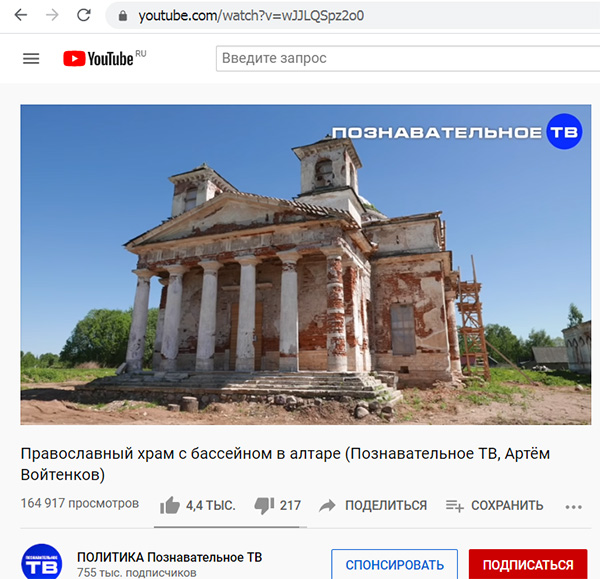
Task: Open ПОЛИТИКА Познавательное ТВ channel name link
Action: point(170,557)
